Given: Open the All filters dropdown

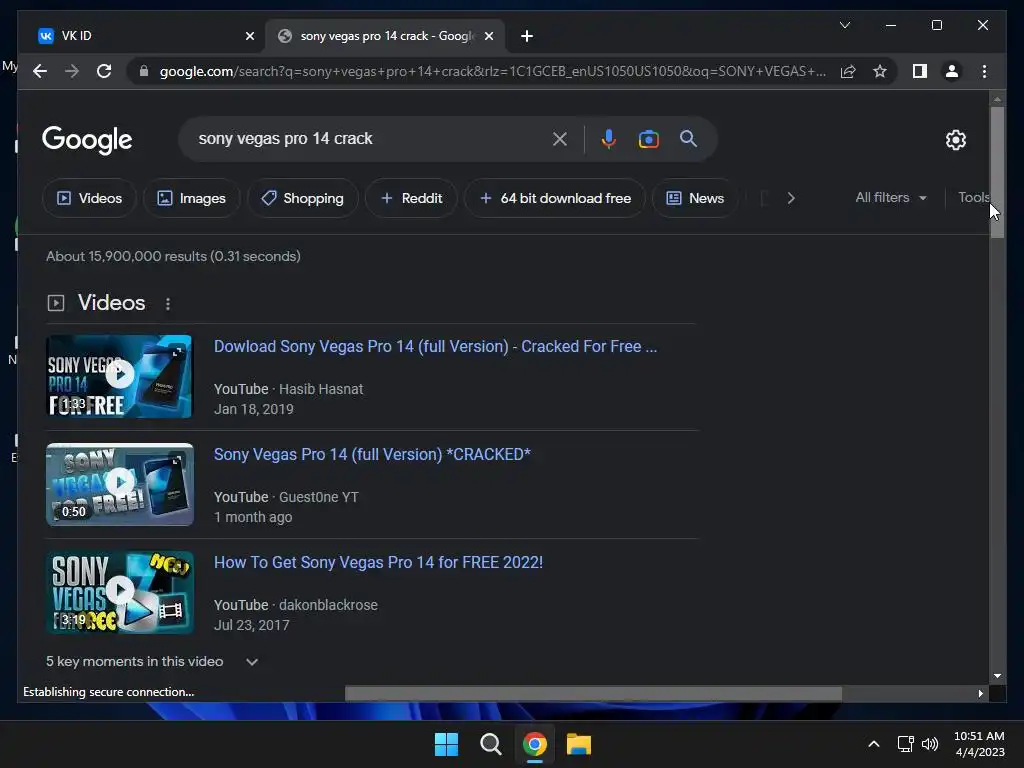Looking at the screenshot, I should pos(891,197).
